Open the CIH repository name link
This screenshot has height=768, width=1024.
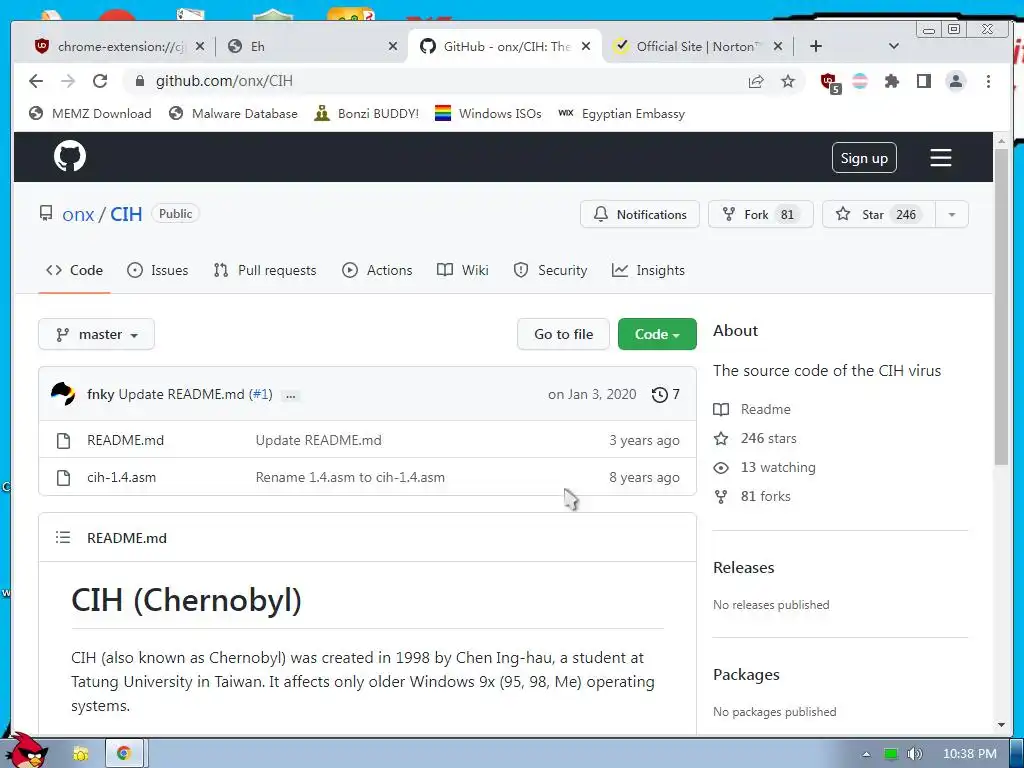[126, 214]
